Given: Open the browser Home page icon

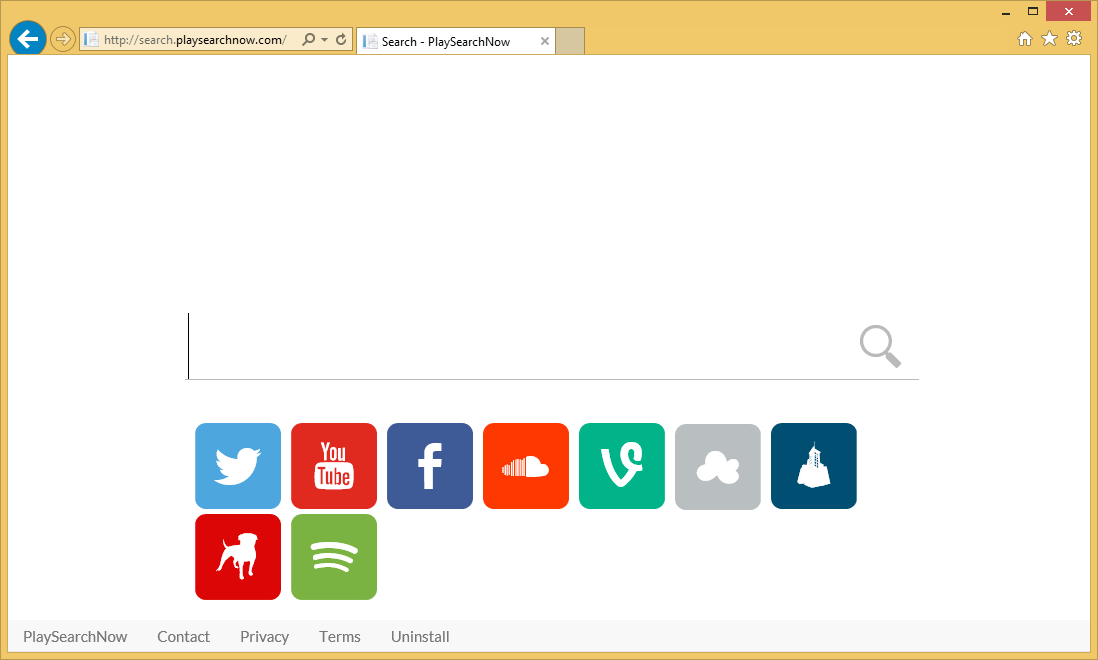Looking at the screenshot, I should click(x=1025, y=38).
